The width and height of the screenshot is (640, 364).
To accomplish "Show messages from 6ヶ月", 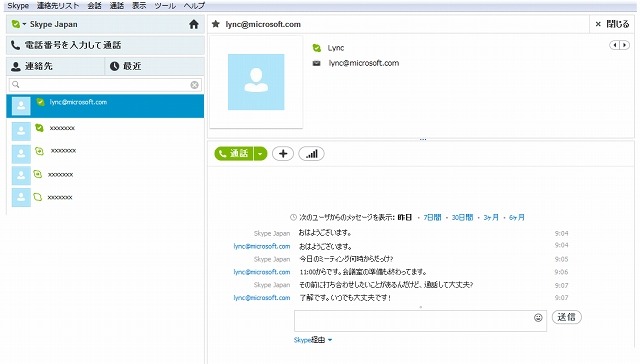I will pos(517,218).
